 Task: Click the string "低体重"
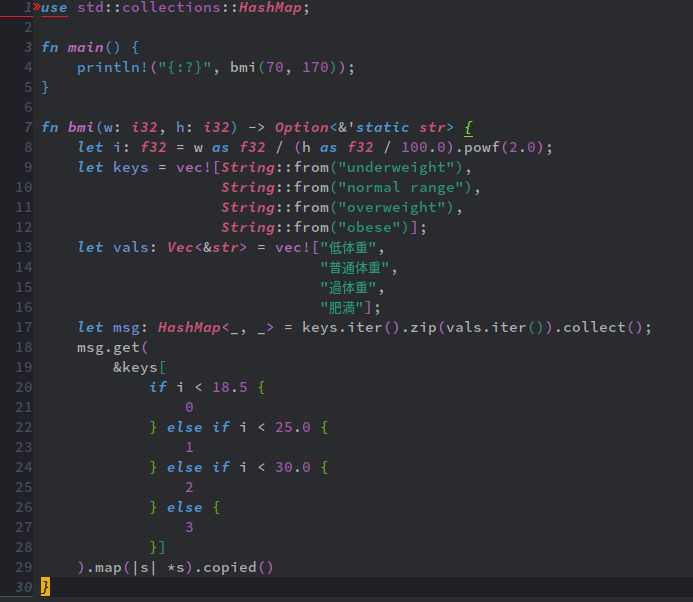[348, 248]
